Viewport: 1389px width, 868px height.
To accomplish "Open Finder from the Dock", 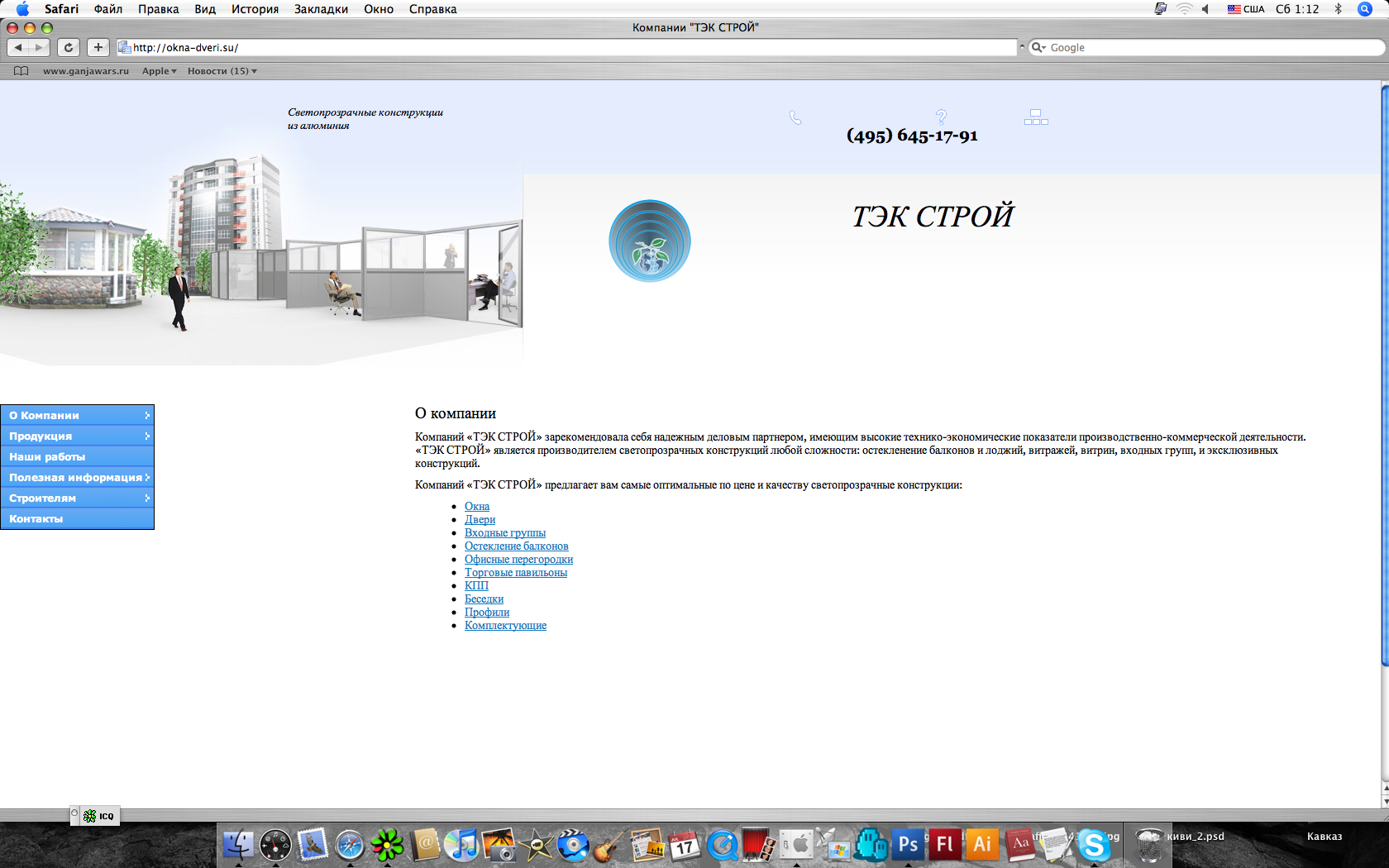I will [238, 845].
